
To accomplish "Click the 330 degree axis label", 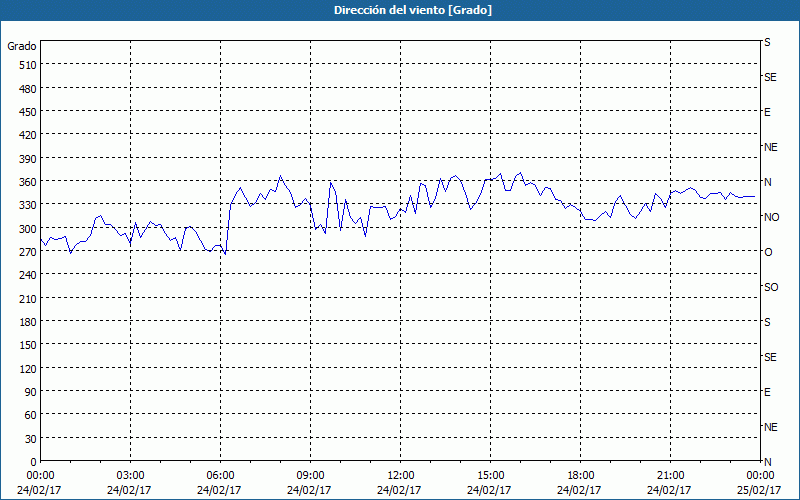I will point(28,205).
